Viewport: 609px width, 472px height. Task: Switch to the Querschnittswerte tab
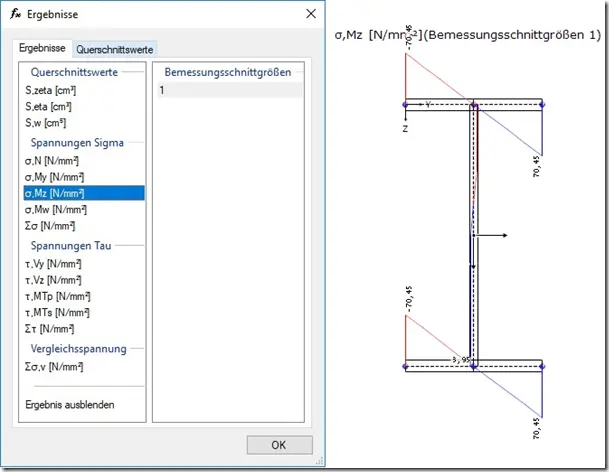tap(115, 49)
